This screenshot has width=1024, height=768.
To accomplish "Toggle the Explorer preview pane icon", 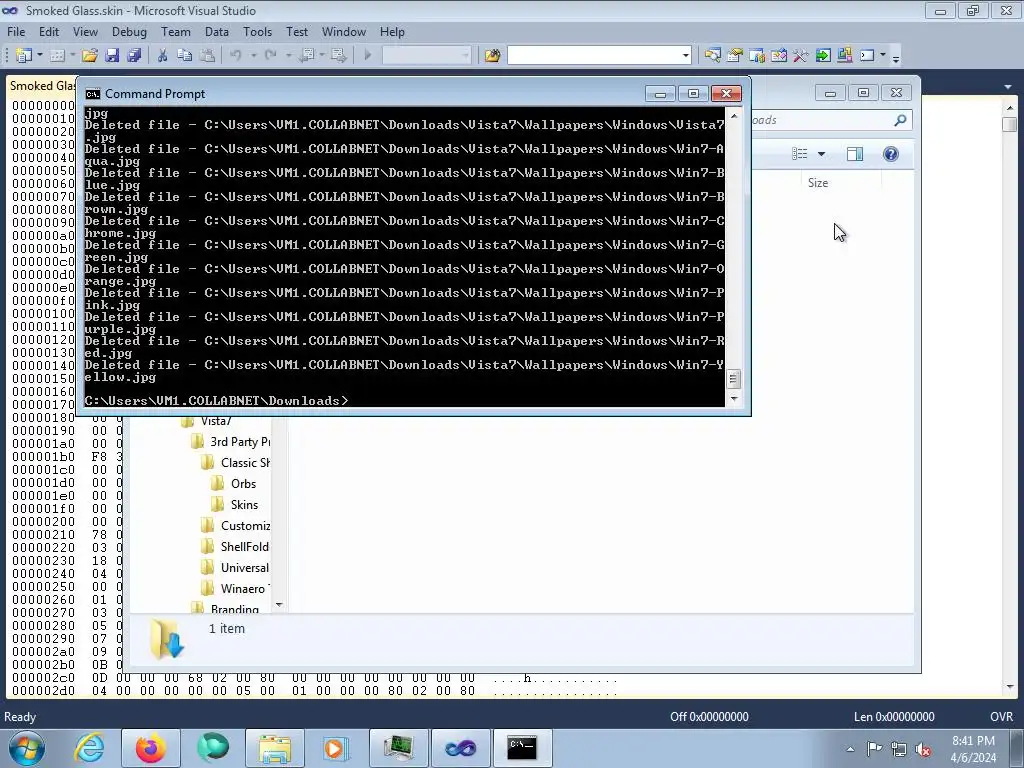I will pos(855,153).
